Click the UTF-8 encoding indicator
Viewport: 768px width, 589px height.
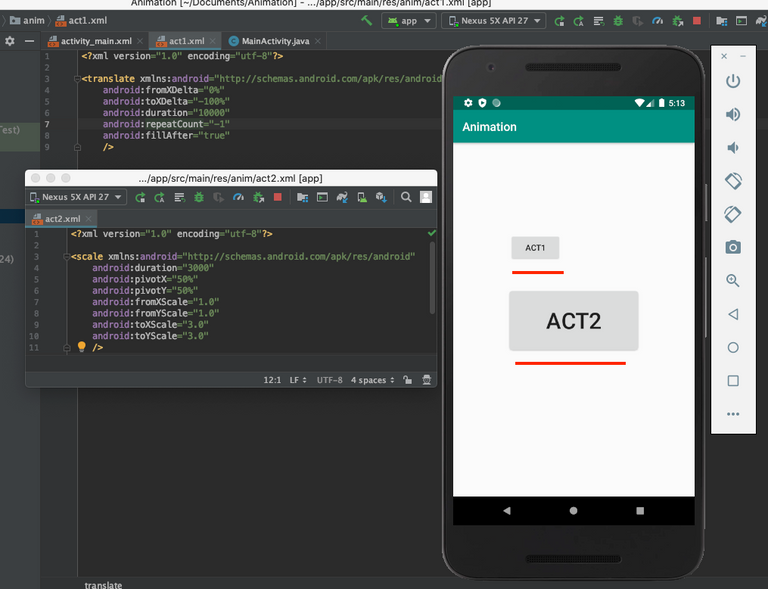329,380
